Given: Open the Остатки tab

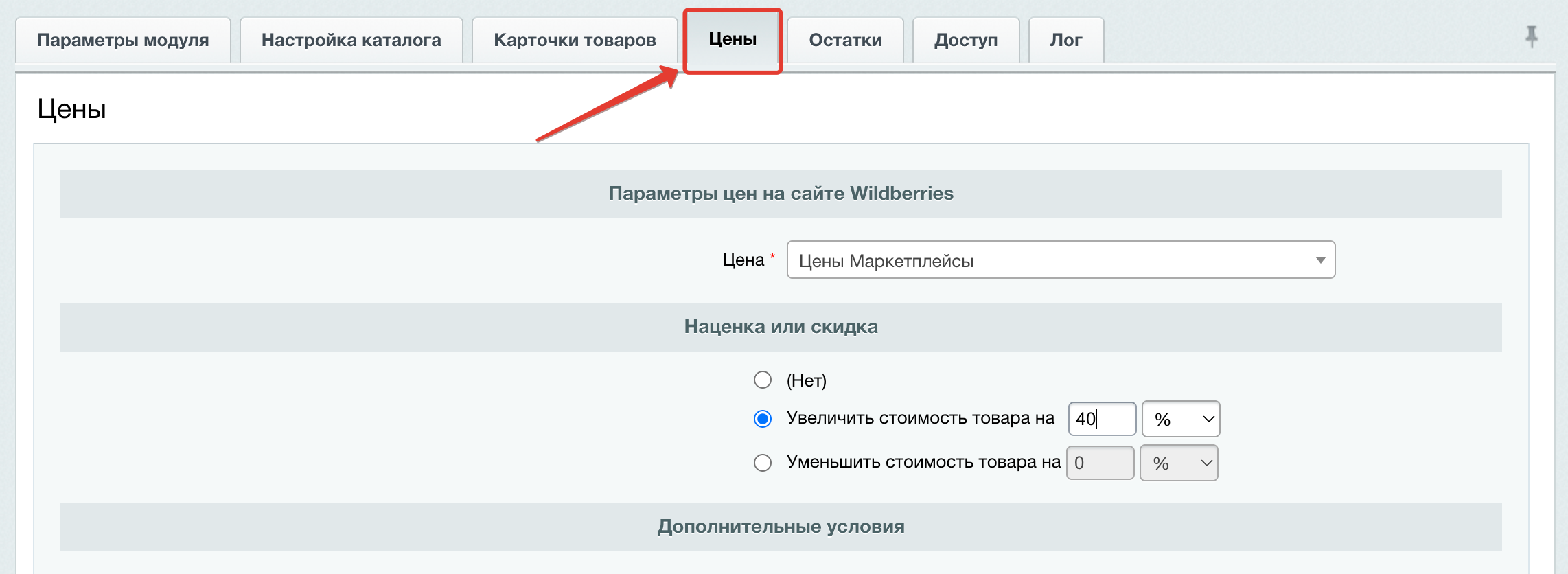Looking at the screenshot, I should (845, 40).
